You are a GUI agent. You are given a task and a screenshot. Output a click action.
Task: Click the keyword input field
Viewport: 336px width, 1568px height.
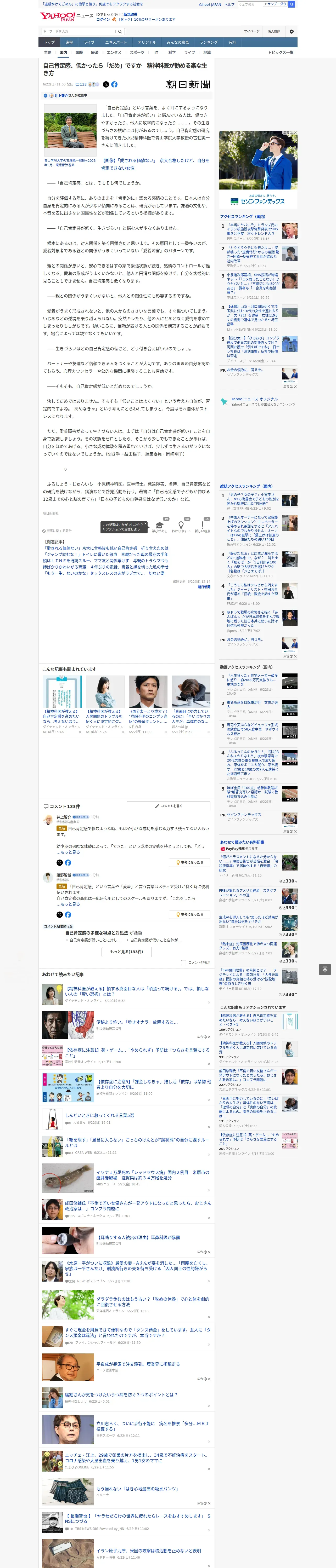point(79,32)
